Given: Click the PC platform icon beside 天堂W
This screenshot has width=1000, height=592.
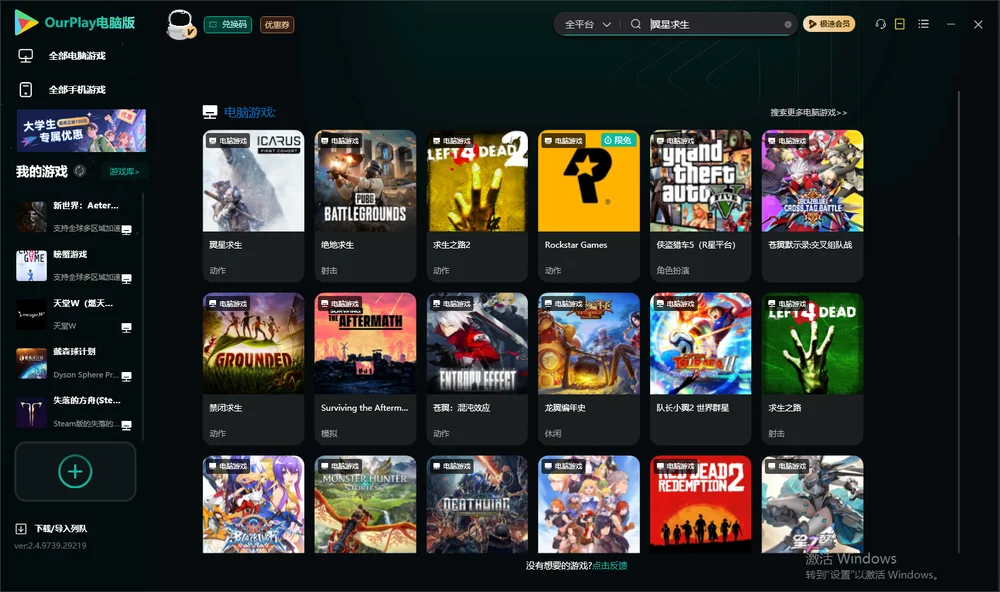Looking at the screenshot, I should pyautogui.click(x=126, y=328).
